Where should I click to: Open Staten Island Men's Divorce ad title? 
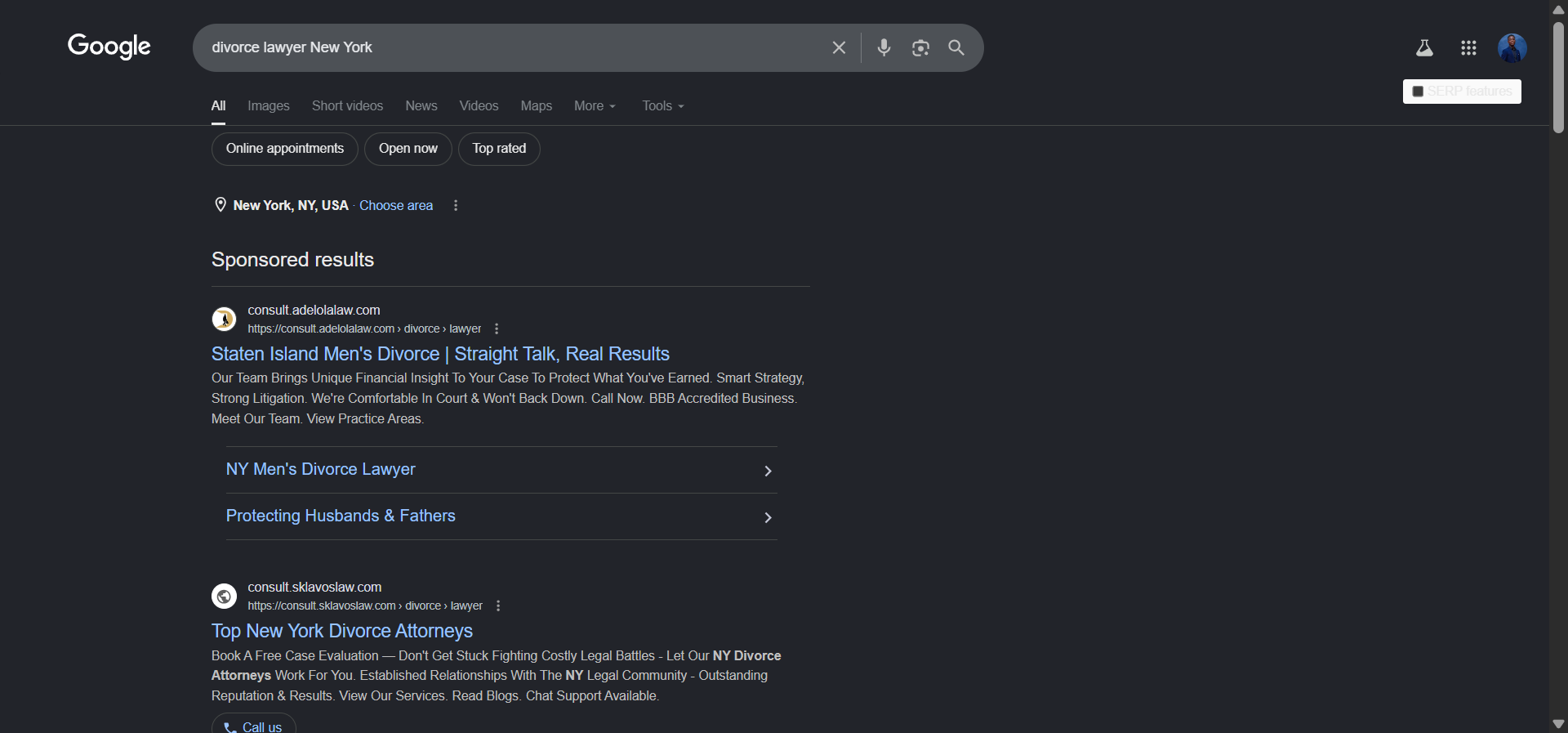[440, 354]
